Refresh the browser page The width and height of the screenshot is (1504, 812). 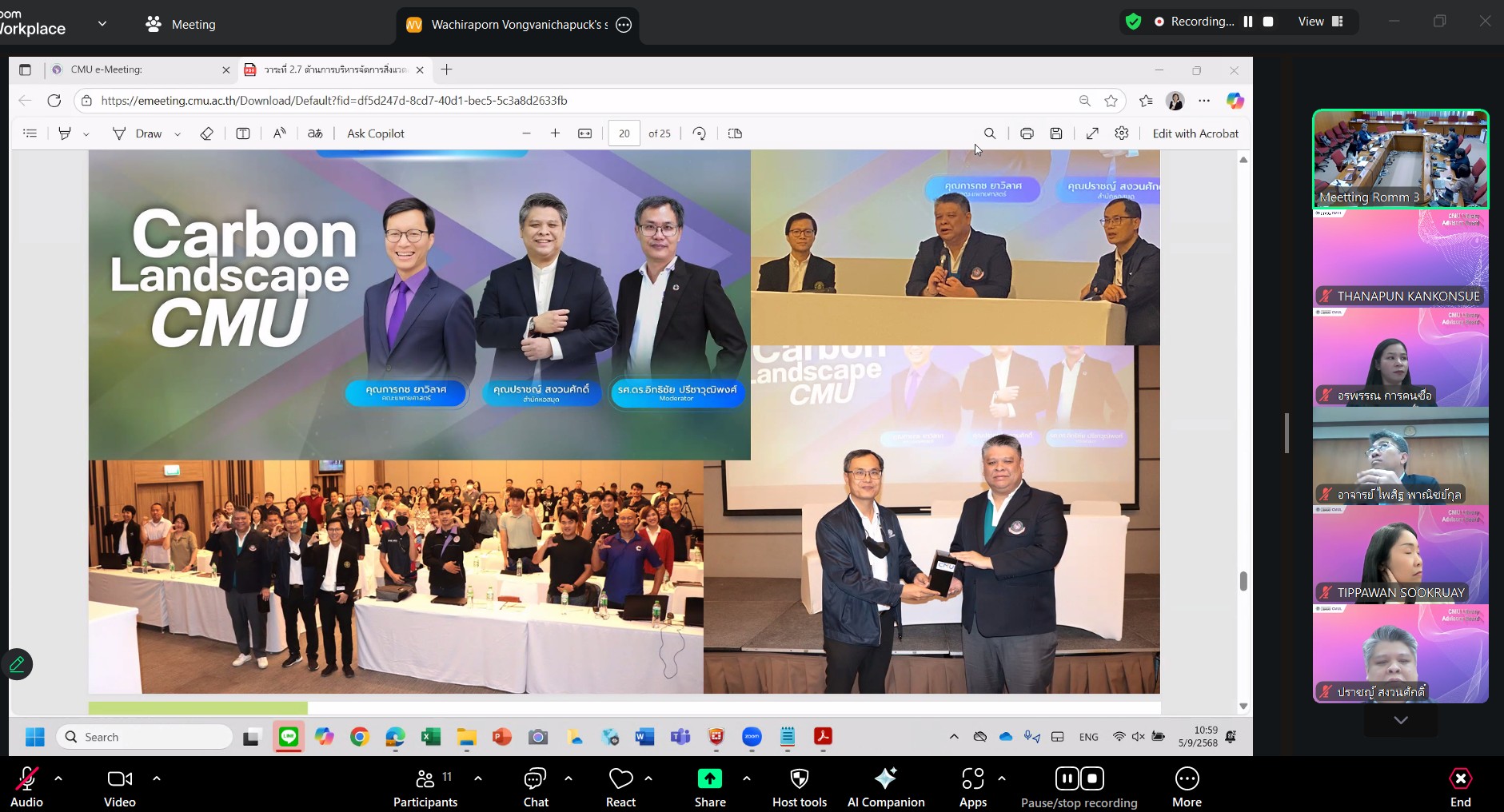(54, 101)
